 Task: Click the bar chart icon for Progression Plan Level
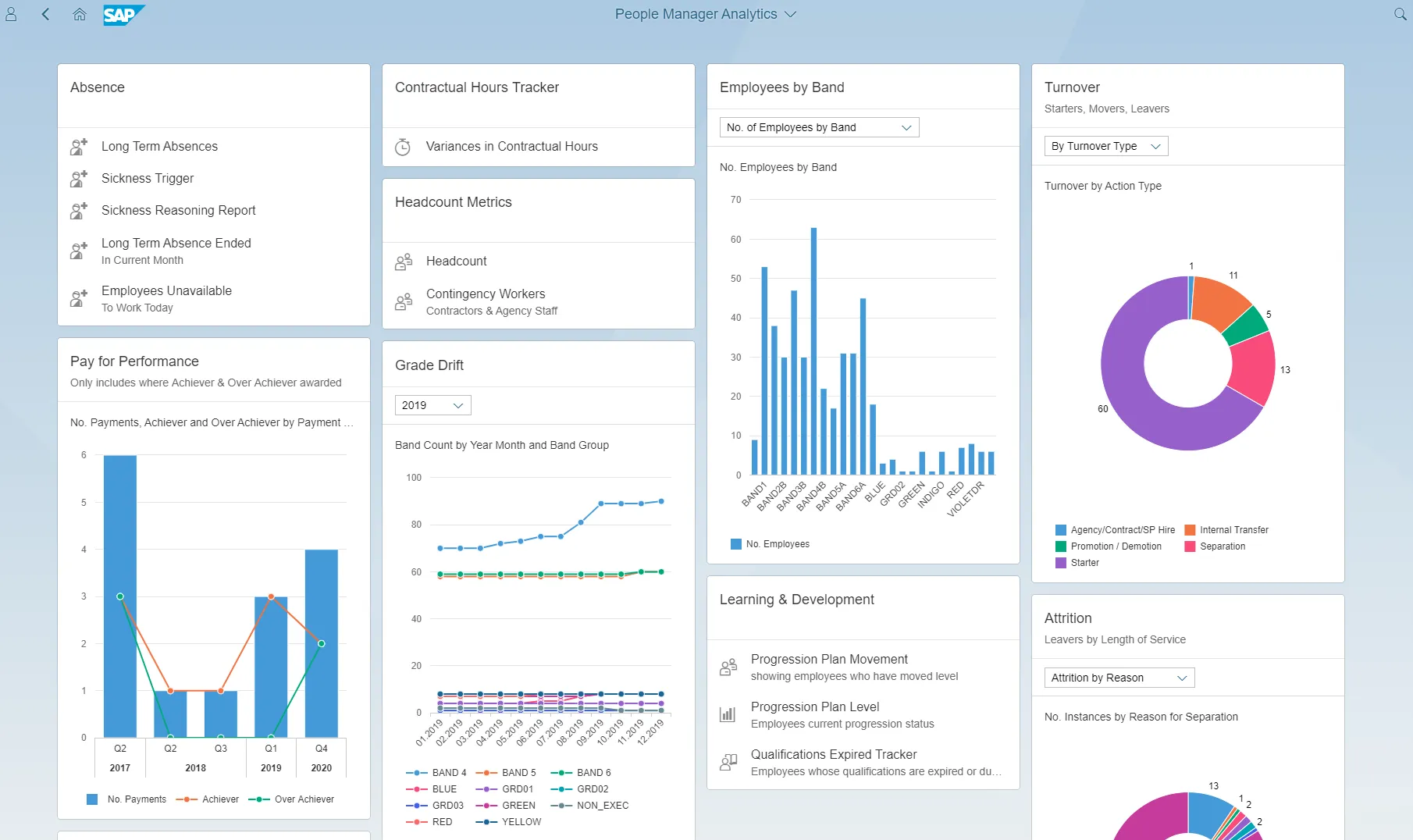[728, 714]
